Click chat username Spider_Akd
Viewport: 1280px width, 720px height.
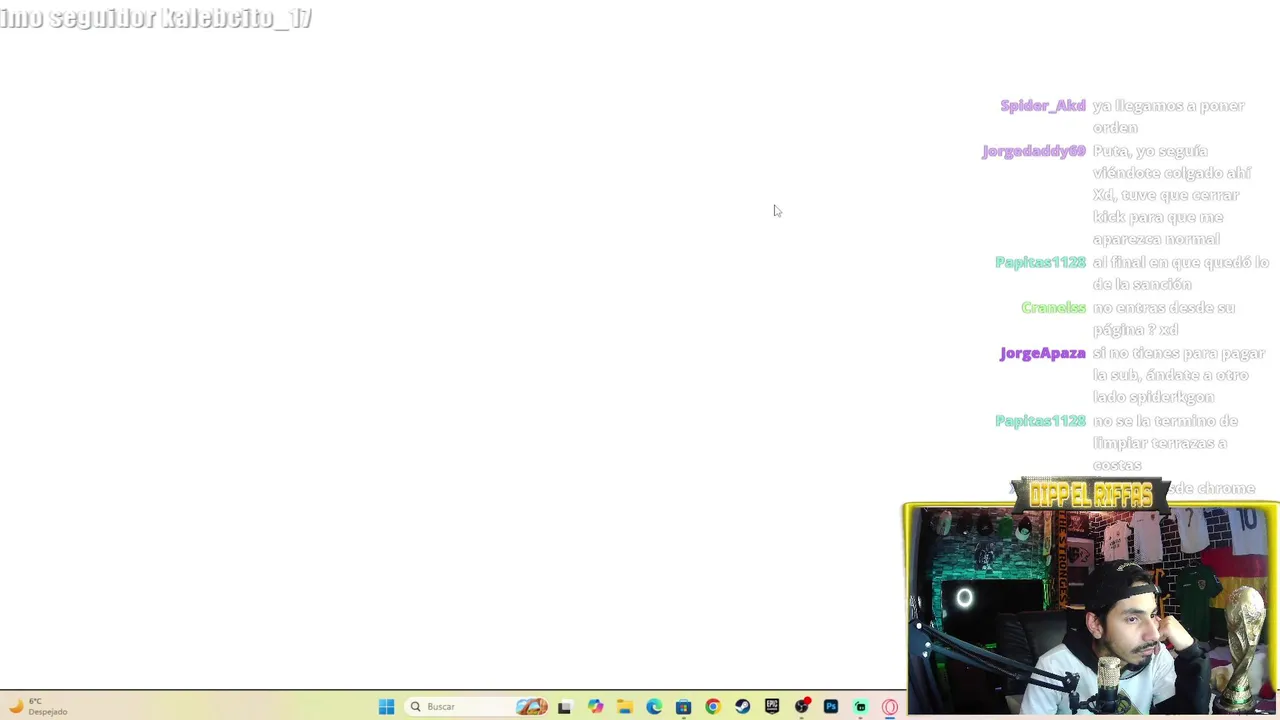[1042, 106]
